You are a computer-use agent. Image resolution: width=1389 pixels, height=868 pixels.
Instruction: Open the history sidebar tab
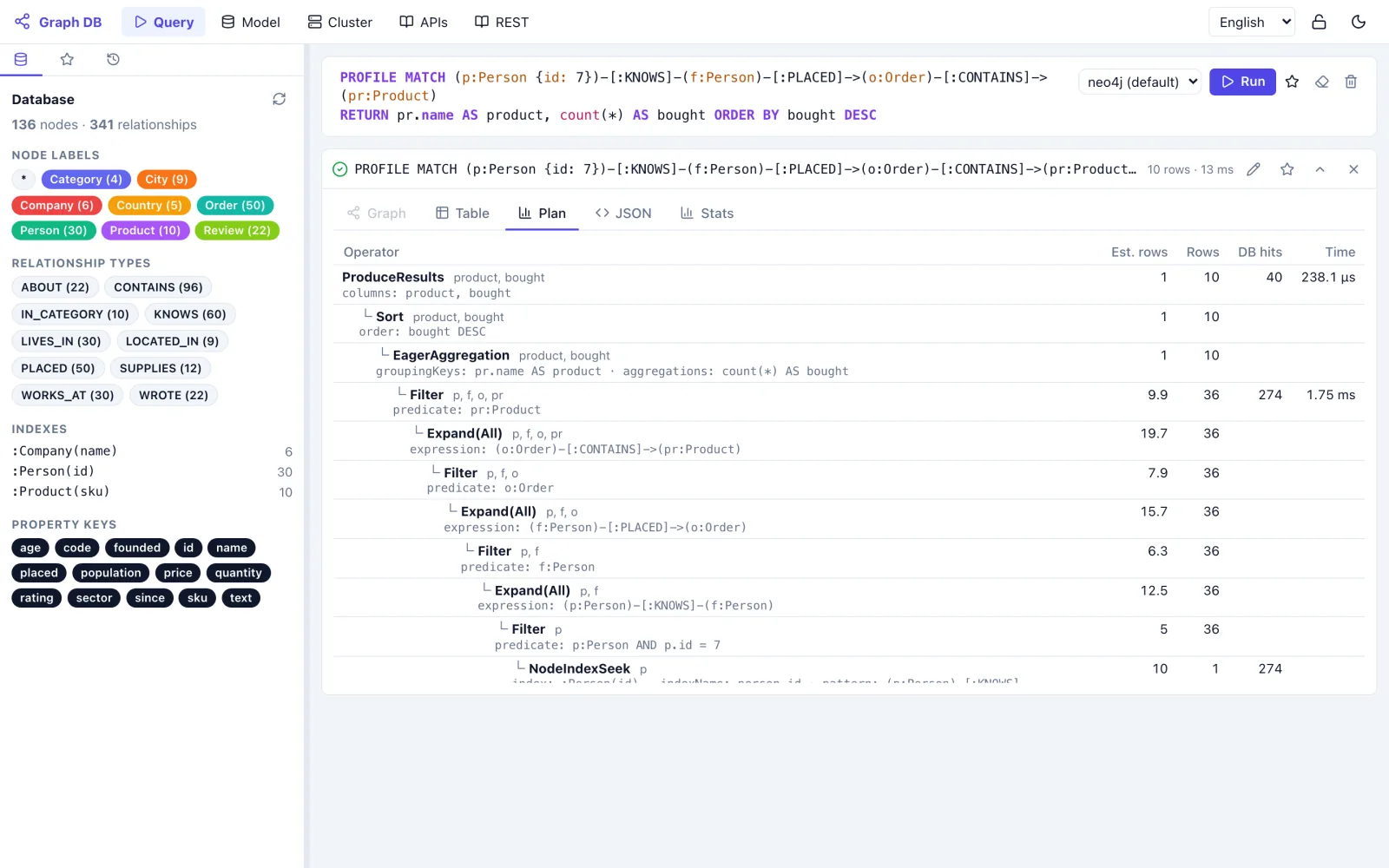pyautogui.click(x=113, y=59)
